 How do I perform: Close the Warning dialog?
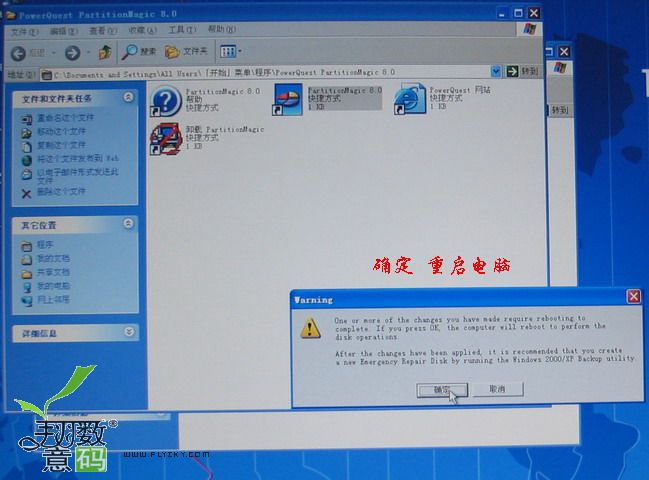tap(633, 296)
